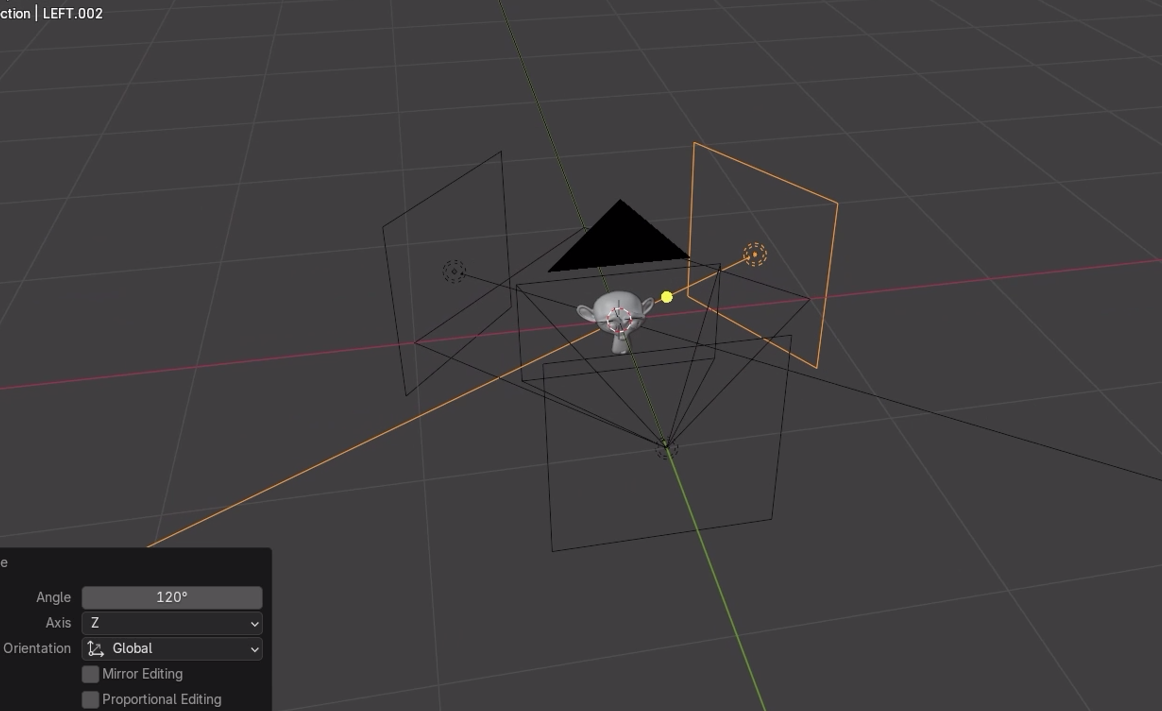Click the left camera's dashed origin circle
Viewport: 1162px width, 711px height.
point(453,270)
